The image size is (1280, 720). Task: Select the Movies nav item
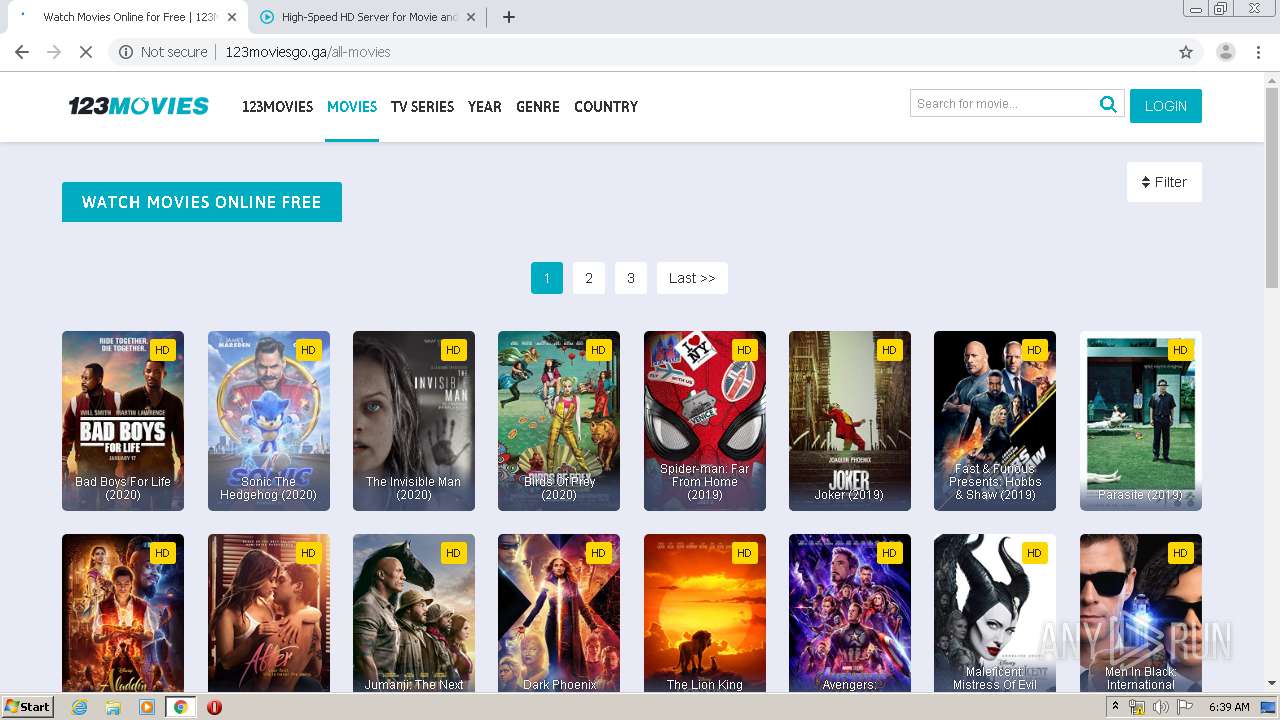pos(352,107)
